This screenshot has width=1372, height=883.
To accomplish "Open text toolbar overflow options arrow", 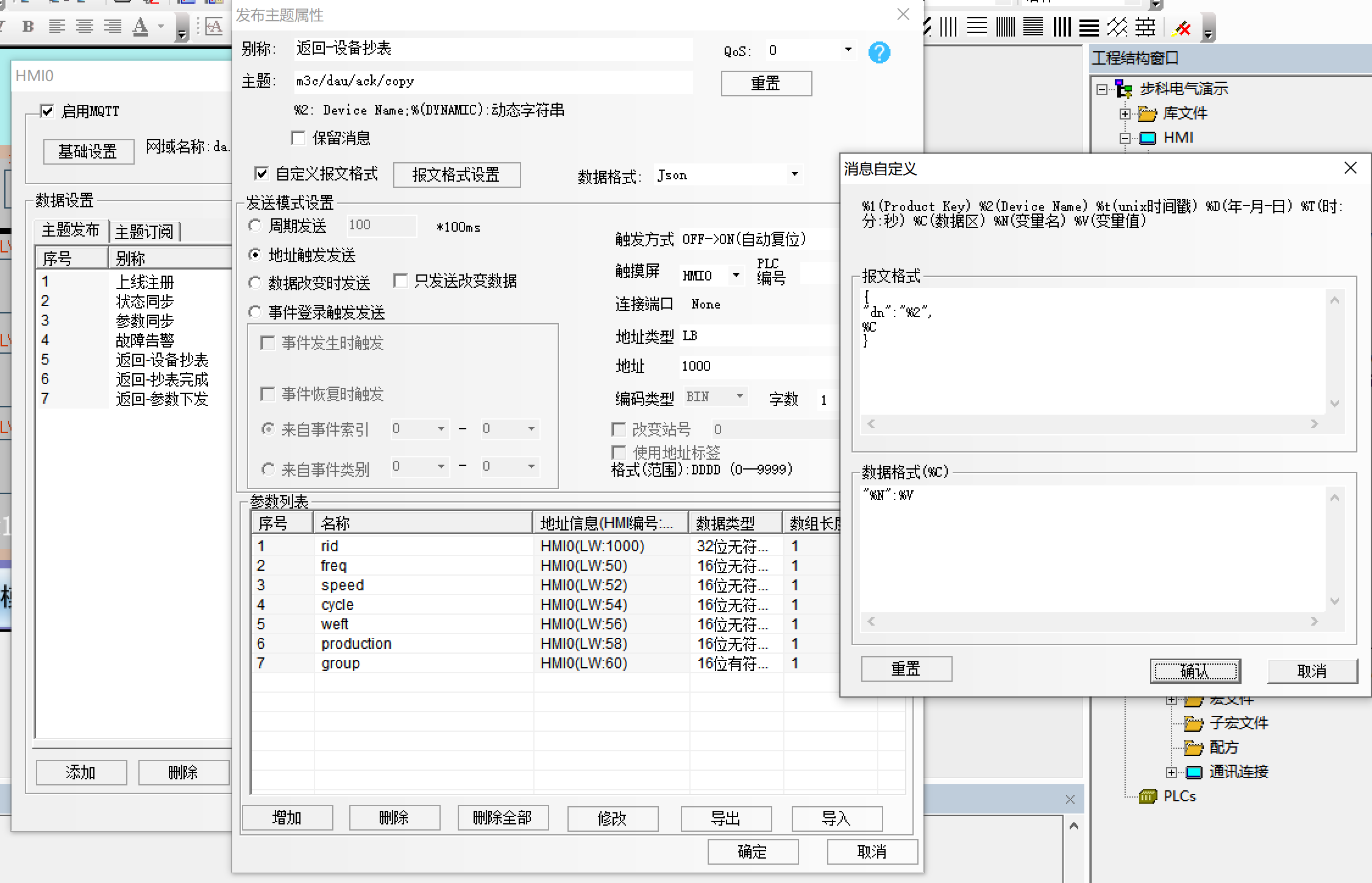I will tap(182, 29).
